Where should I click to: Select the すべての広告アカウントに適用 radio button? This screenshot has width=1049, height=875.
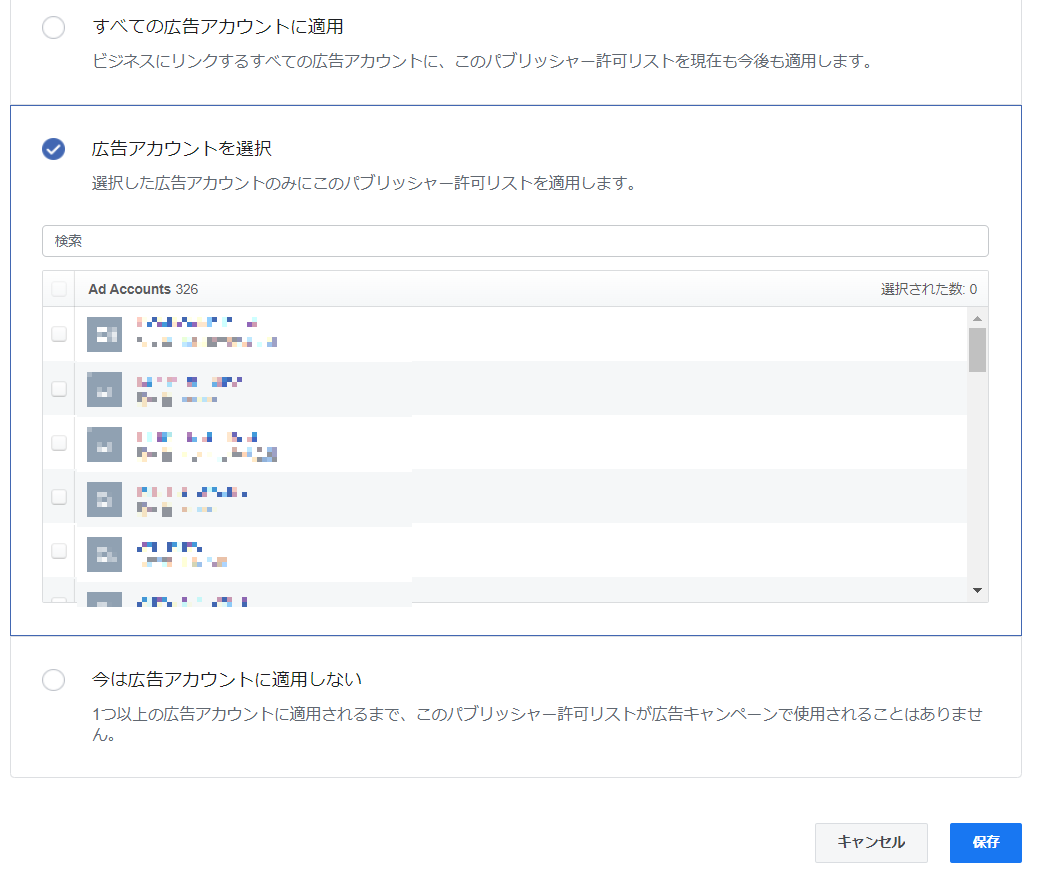pos(53,28)
